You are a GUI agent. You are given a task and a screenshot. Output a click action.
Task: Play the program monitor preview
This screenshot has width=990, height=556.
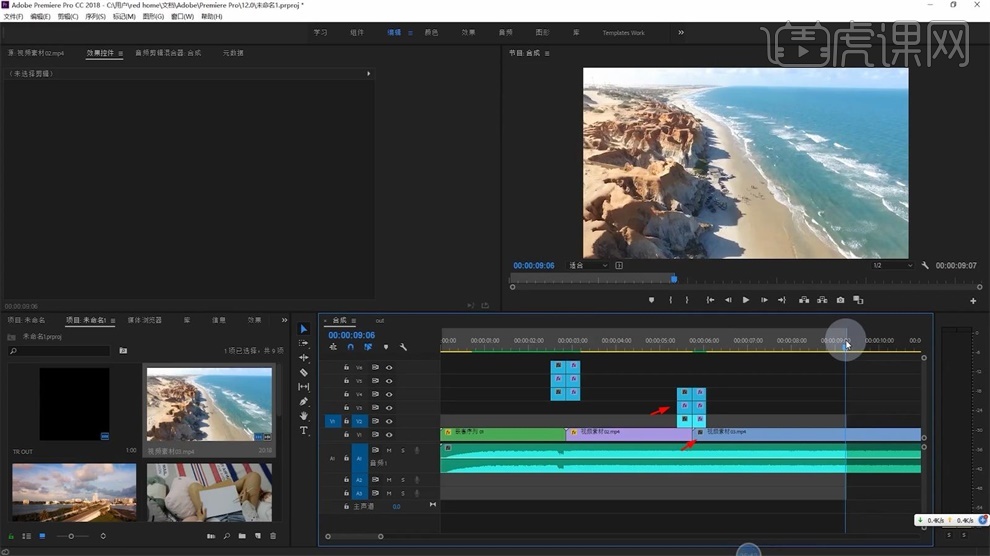coord(746,300)
